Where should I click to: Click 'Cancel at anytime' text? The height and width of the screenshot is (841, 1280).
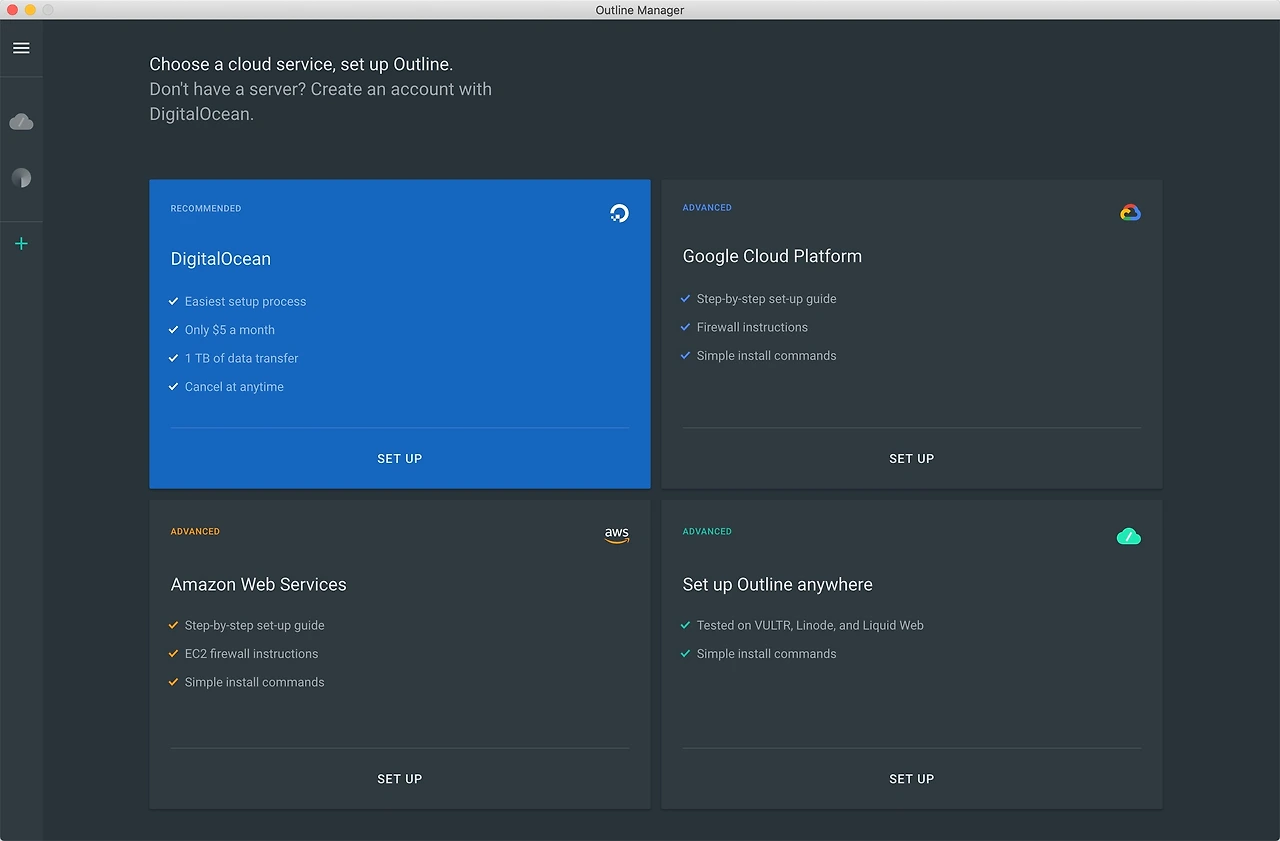(234, 387)
